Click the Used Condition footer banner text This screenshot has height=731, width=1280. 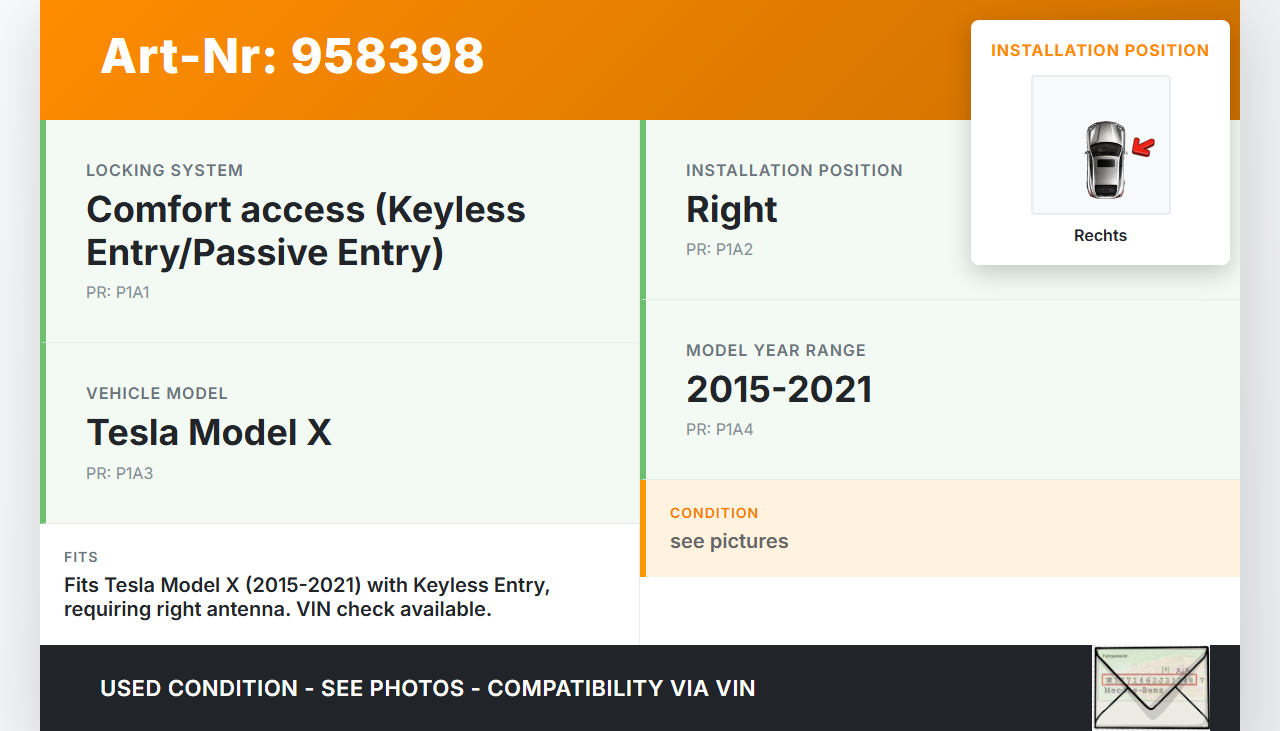[427, 688]
